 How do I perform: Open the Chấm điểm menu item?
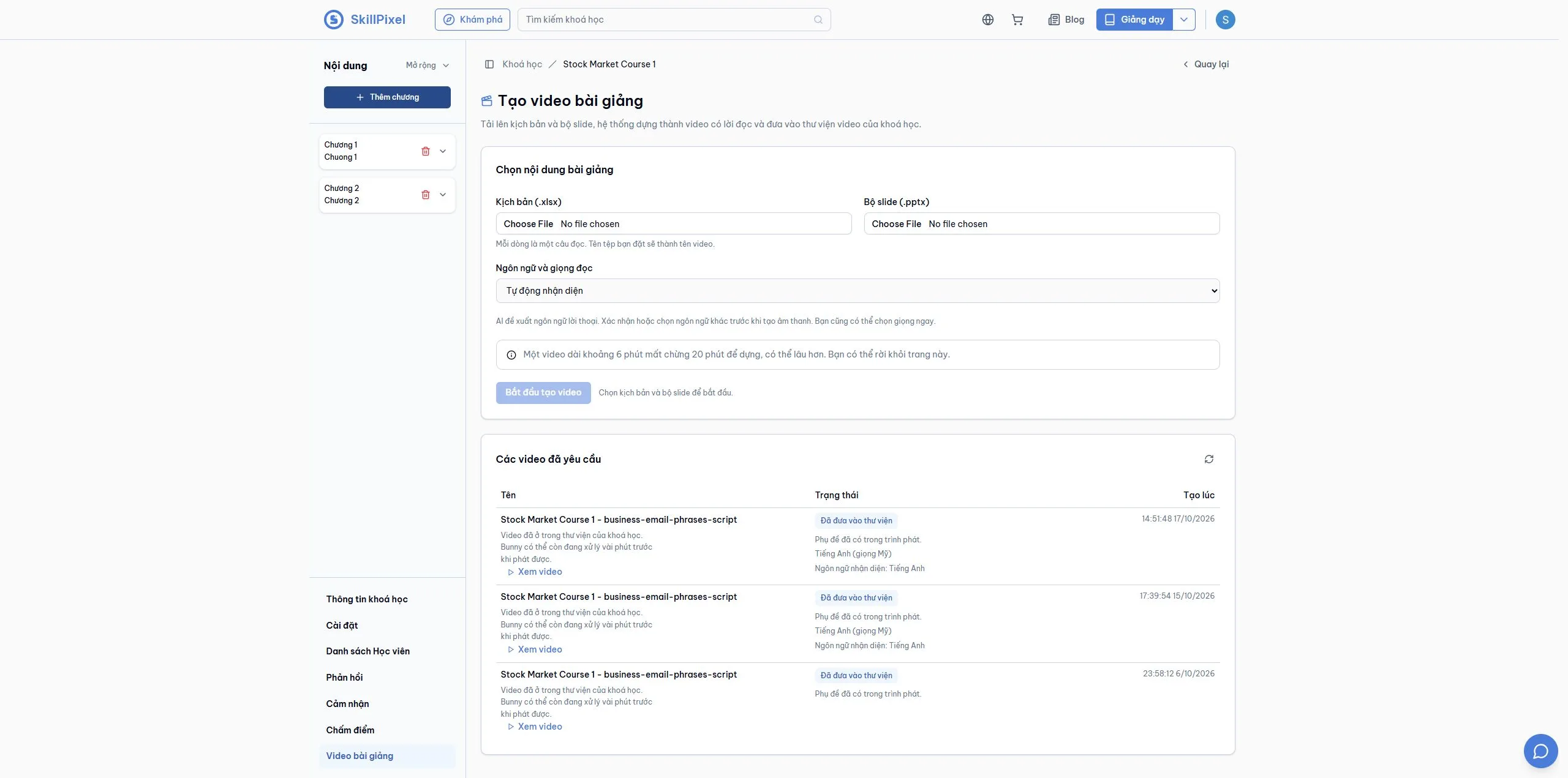tap(350, 730)
